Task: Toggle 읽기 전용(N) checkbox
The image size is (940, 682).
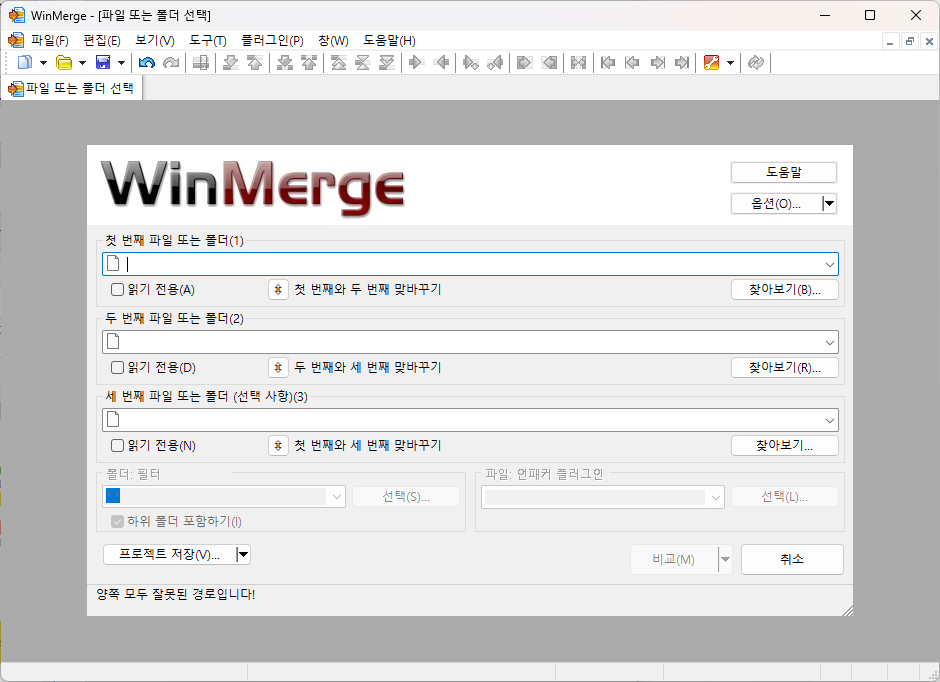Action: click(118, 445)
